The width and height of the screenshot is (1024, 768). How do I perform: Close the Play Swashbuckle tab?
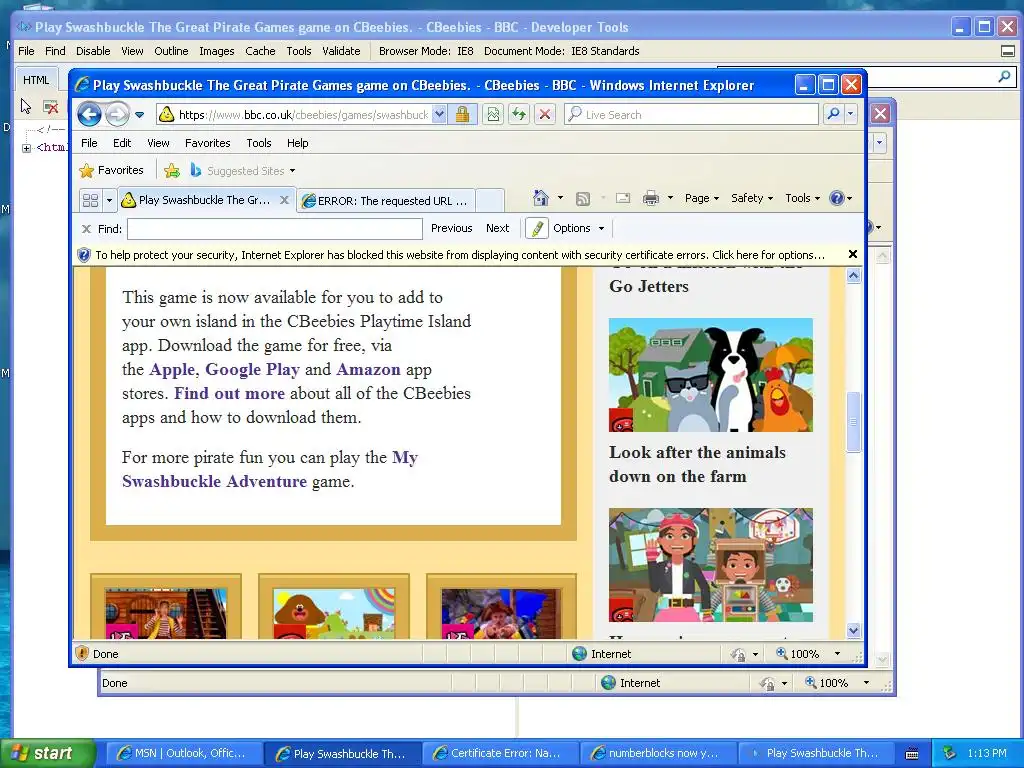284,200
